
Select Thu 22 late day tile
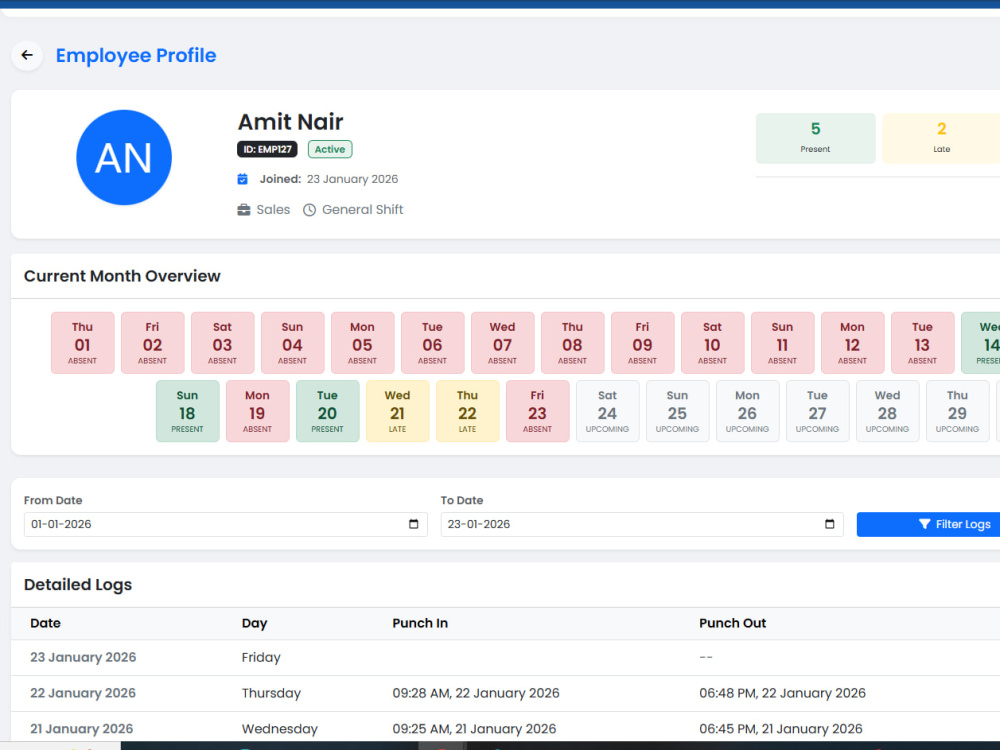click(x=467, y=411)
